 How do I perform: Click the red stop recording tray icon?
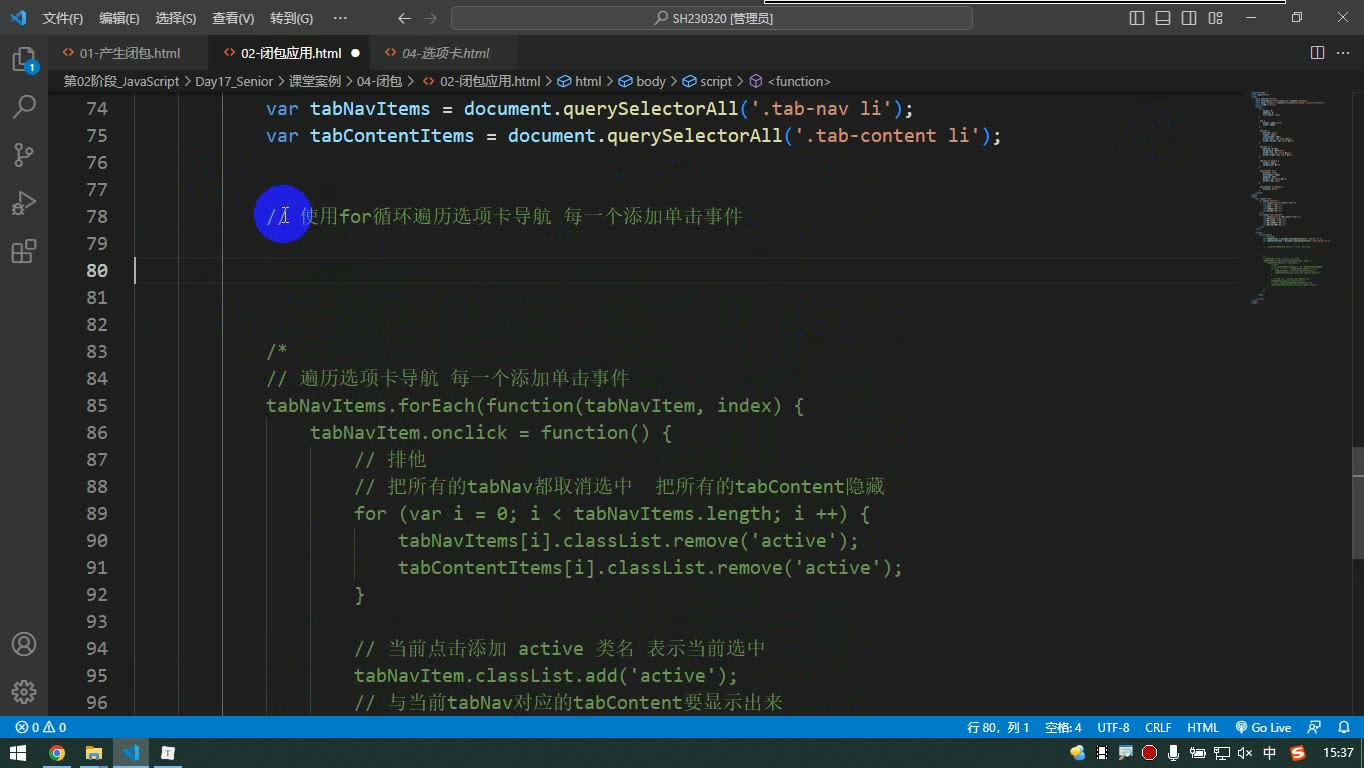tap(1150, 753)
